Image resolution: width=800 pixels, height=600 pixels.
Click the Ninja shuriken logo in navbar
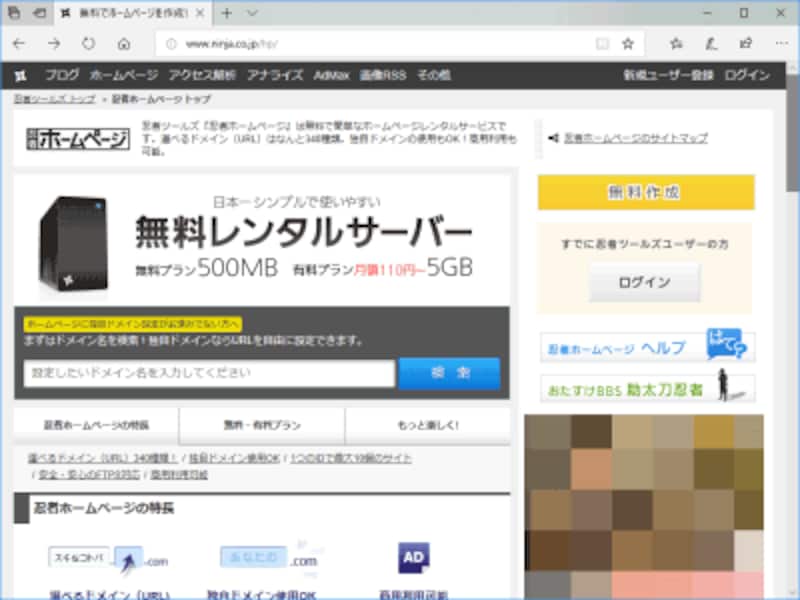pos(20,76)
